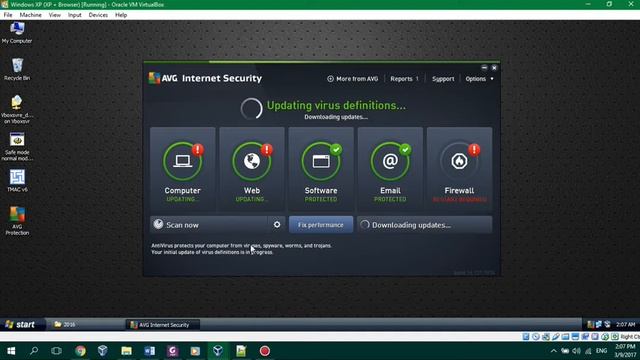Viewport: 640px width, 360px height.
Task: Open VirtualBox Input menu
Action: coord(75,15)
